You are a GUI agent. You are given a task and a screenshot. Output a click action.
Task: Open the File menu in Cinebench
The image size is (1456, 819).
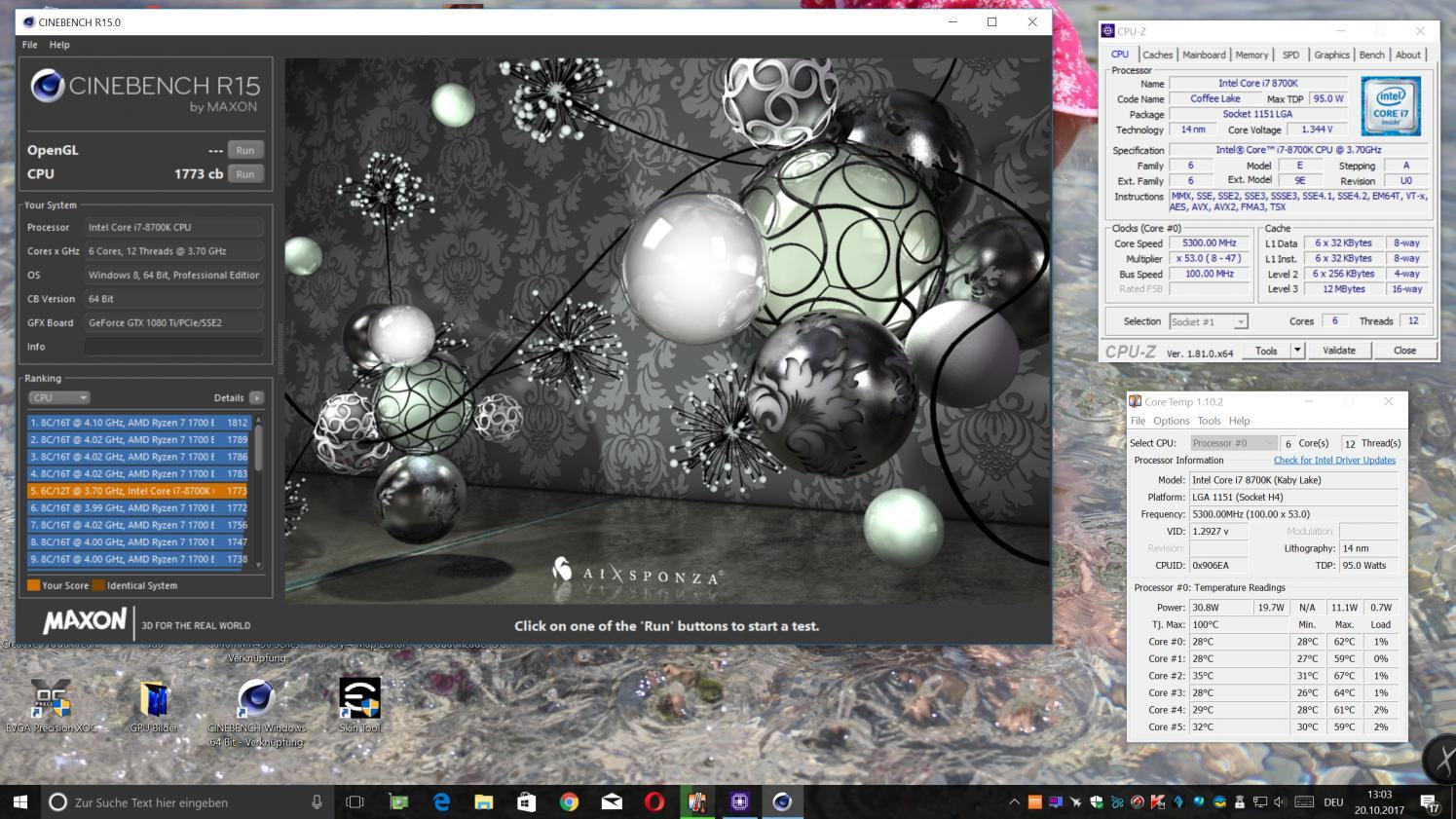coord(30,45)
